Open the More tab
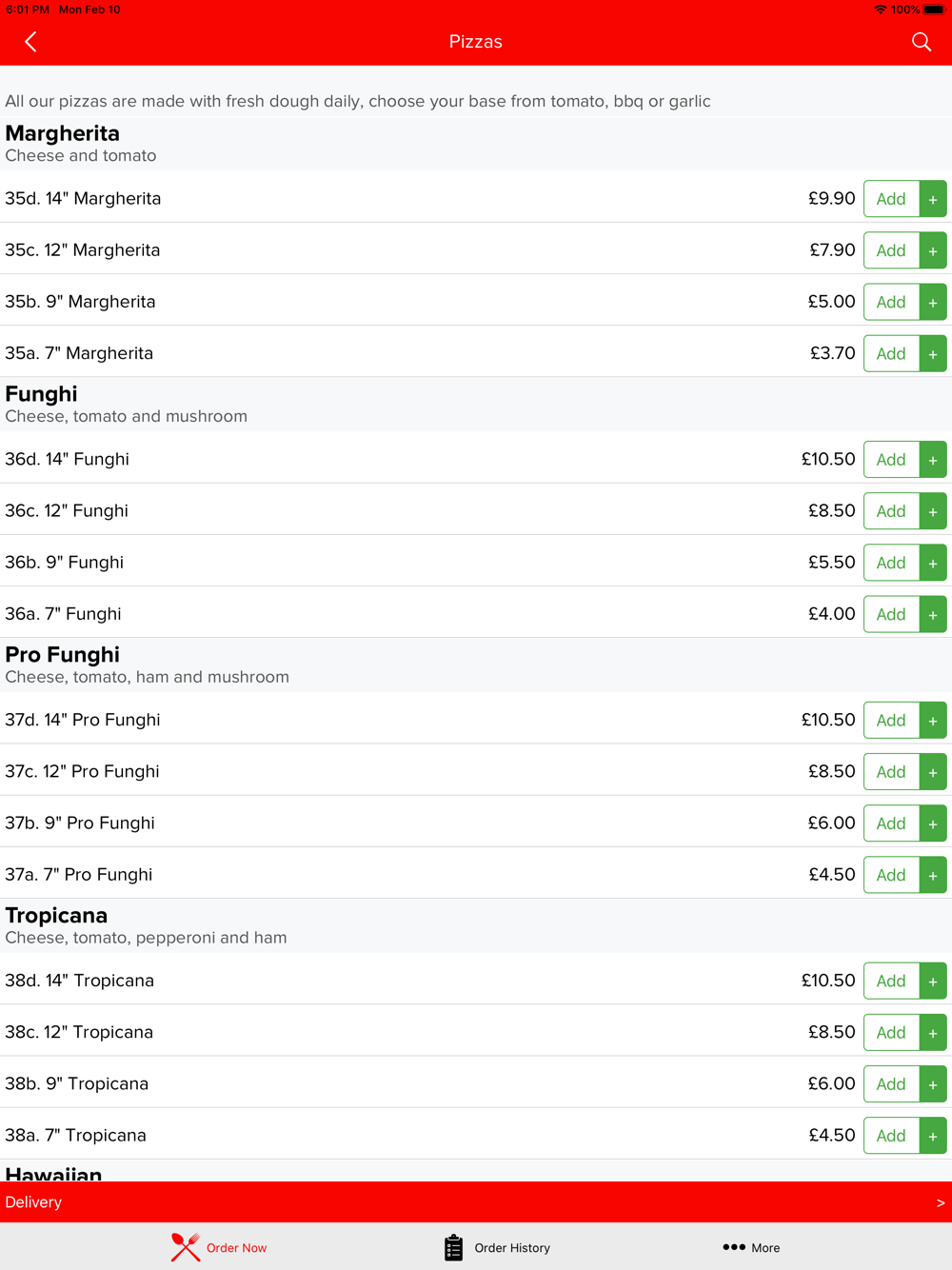 pos(751,1247)
